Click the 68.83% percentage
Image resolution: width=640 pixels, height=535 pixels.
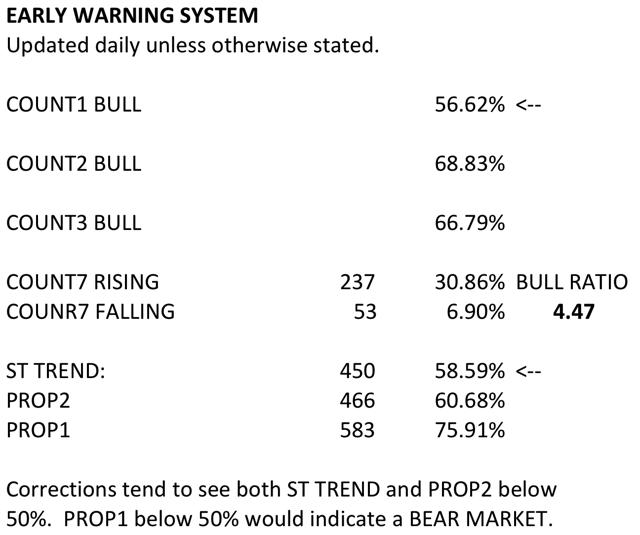[470, 164]
